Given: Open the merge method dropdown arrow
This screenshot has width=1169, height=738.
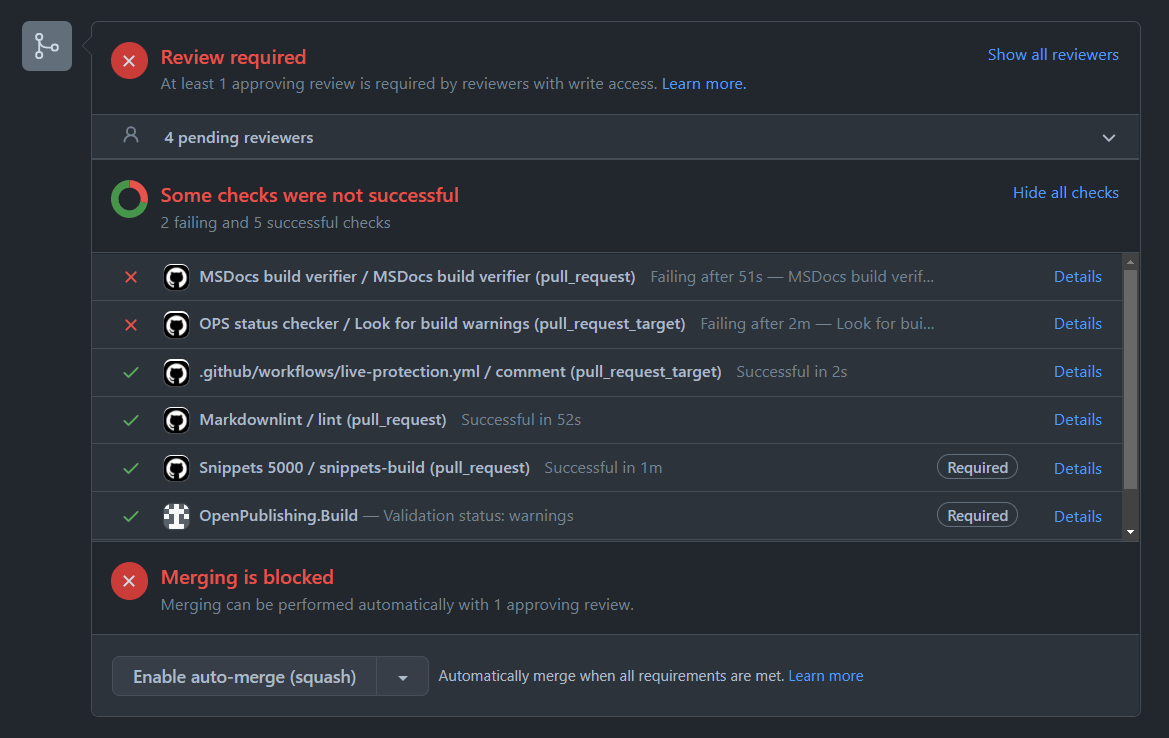Looking at the screenshot, I should pyautogui.click(x=402, y=677).
